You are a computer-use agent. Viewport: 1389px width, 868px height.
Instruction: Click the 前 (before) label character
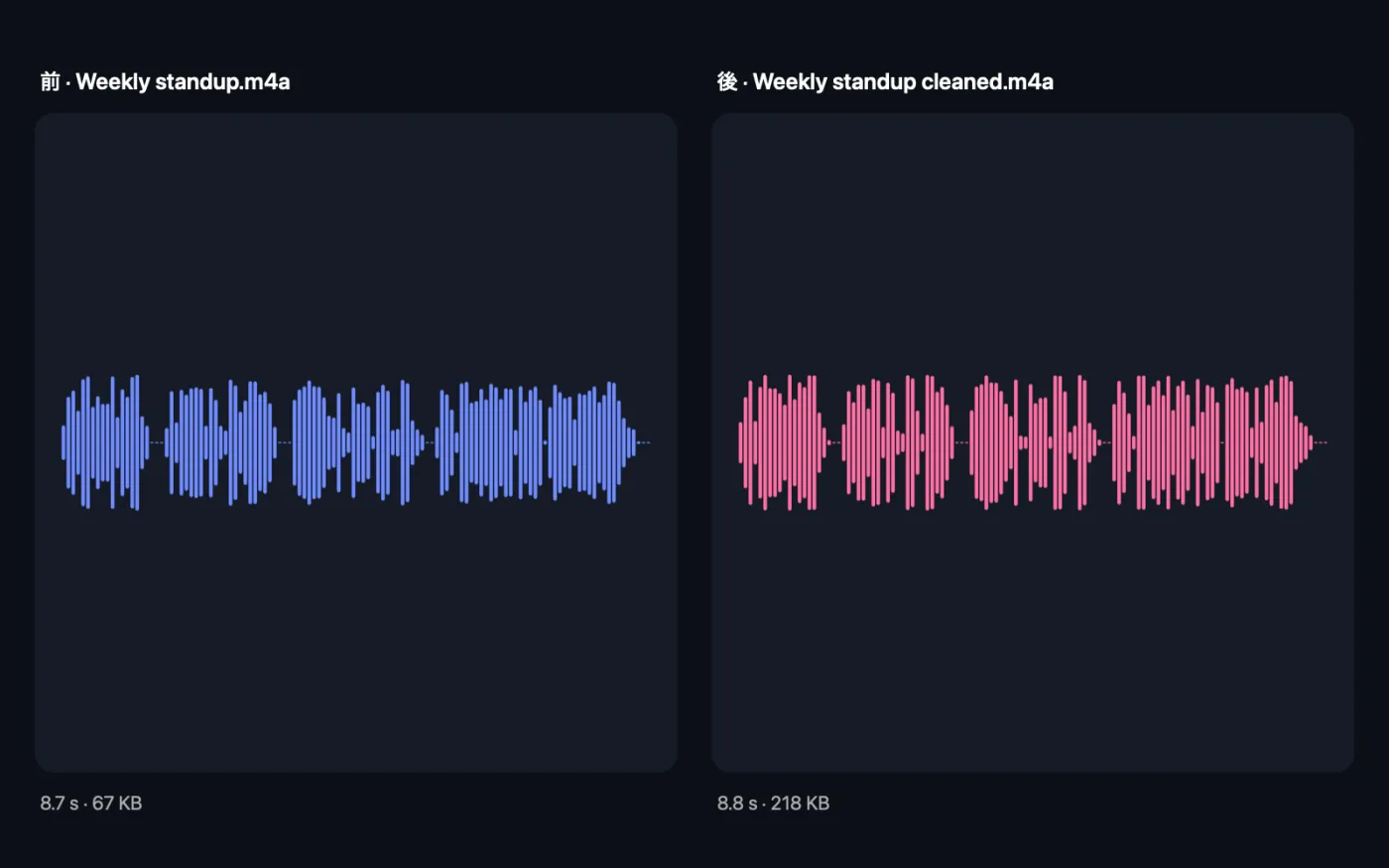pos(50,81)
